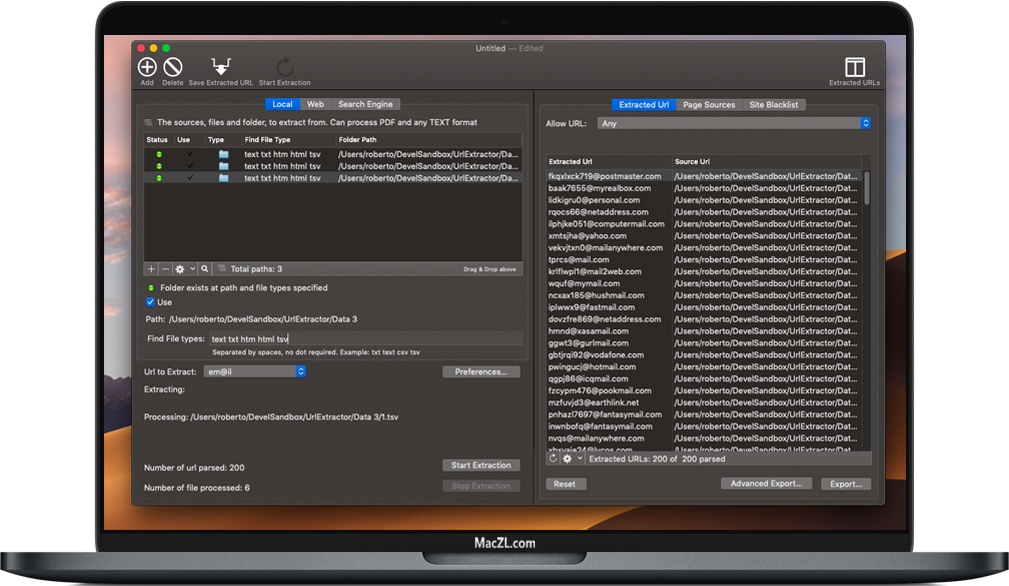Switch to the Search Engine tab

tap(364, 103)
